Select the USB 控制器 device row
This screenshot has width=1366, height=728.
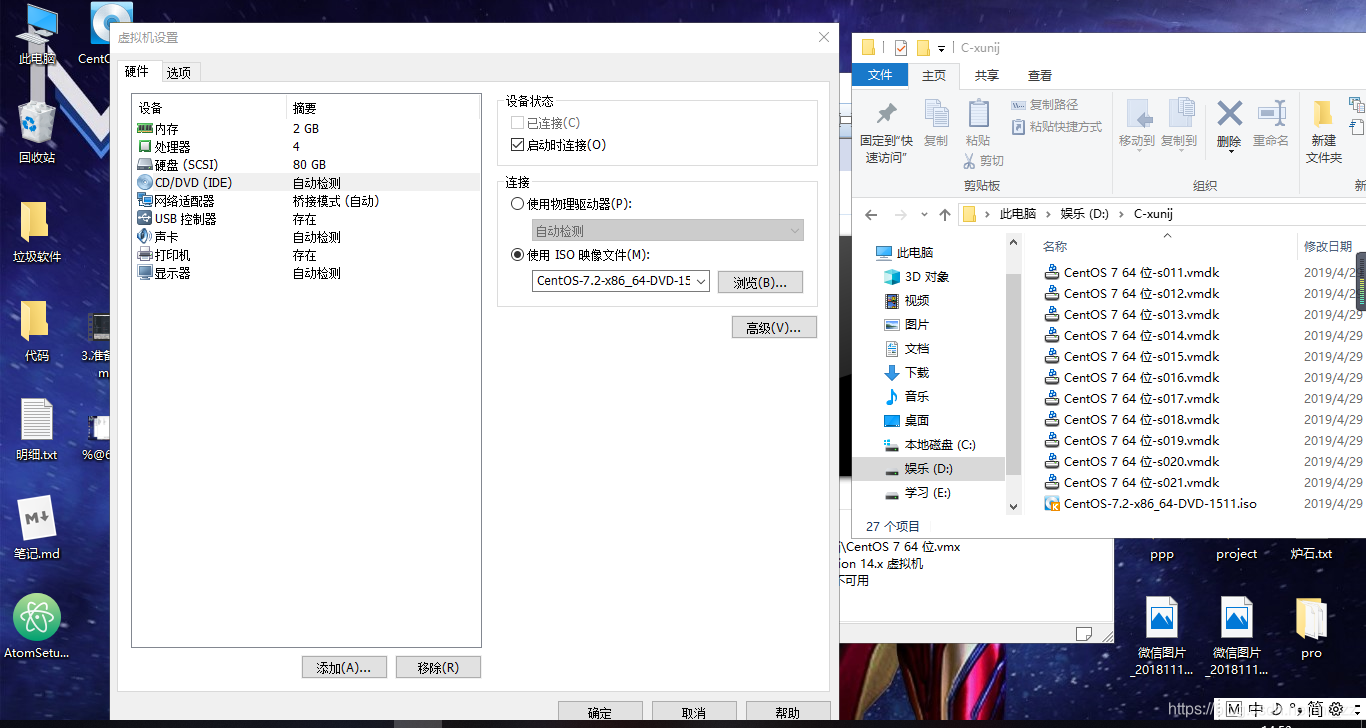(306, 219)
